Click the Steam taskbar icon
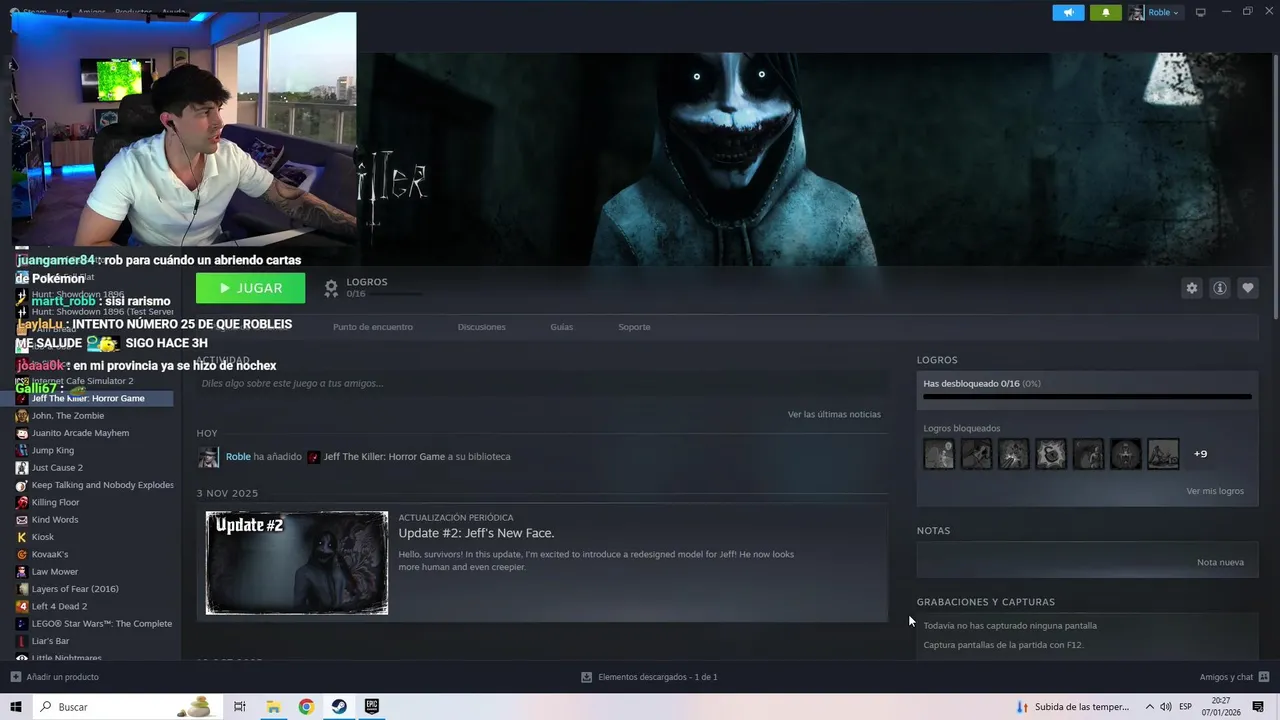This screenshot has width=1280, height=720. 339,707
